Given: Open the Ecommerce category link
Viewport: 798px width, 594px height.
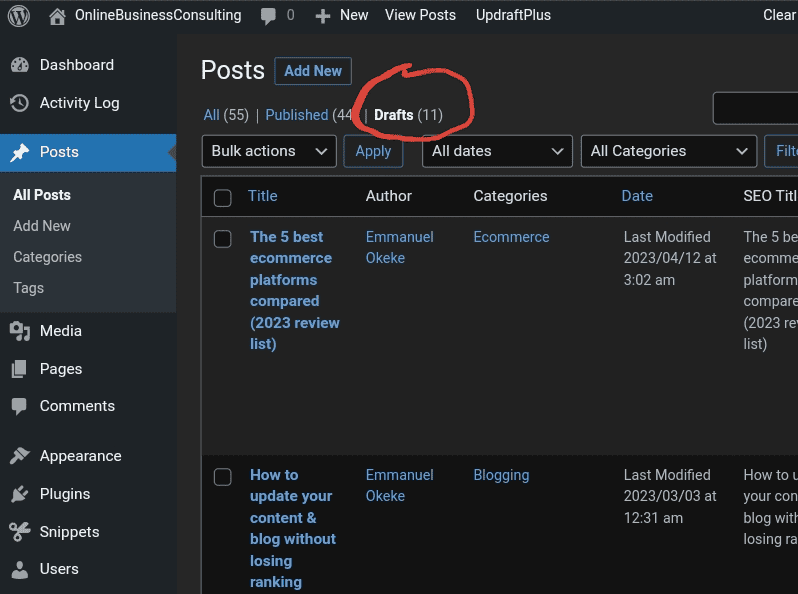Looking at the screenshot, I should pos(511,237).
